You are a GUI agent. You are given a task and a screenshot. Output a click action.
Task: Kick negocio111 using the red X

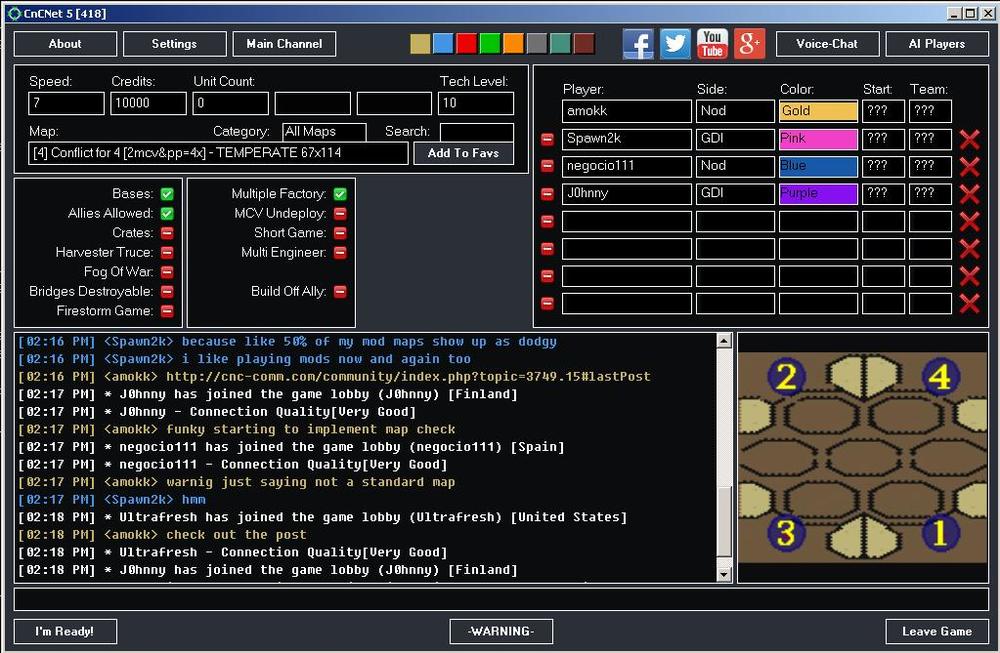click(x=969, y=166)
